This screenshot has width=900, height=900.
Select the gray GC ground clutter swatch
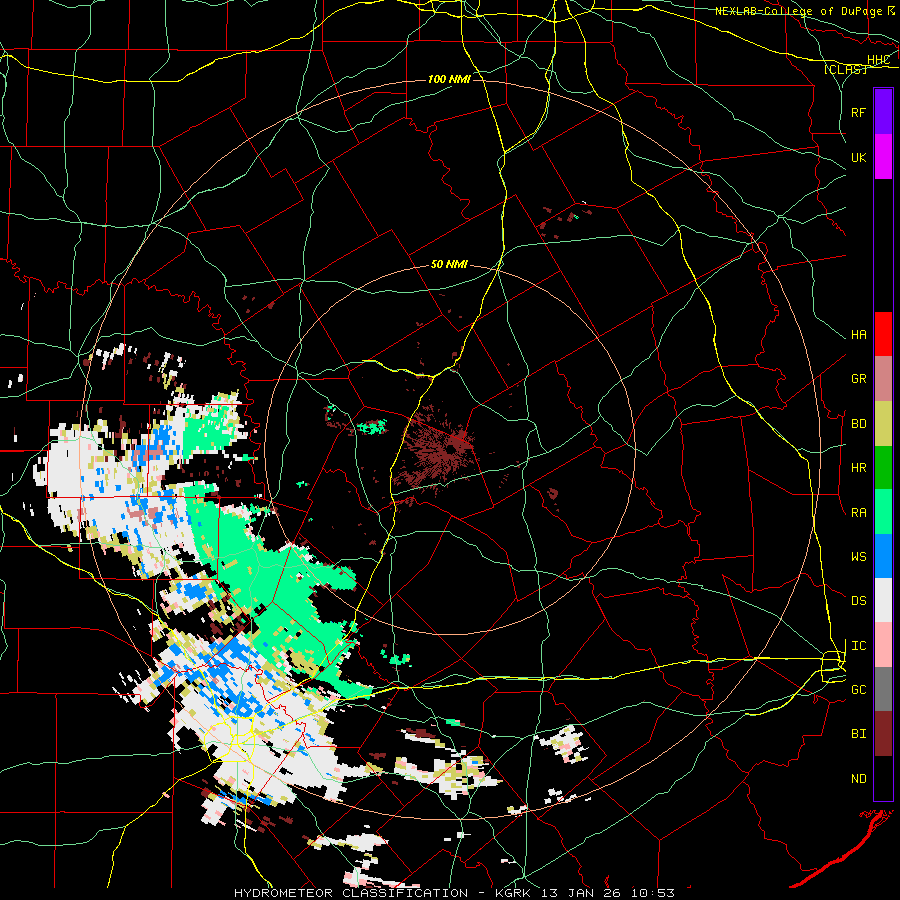click(883, 689)
